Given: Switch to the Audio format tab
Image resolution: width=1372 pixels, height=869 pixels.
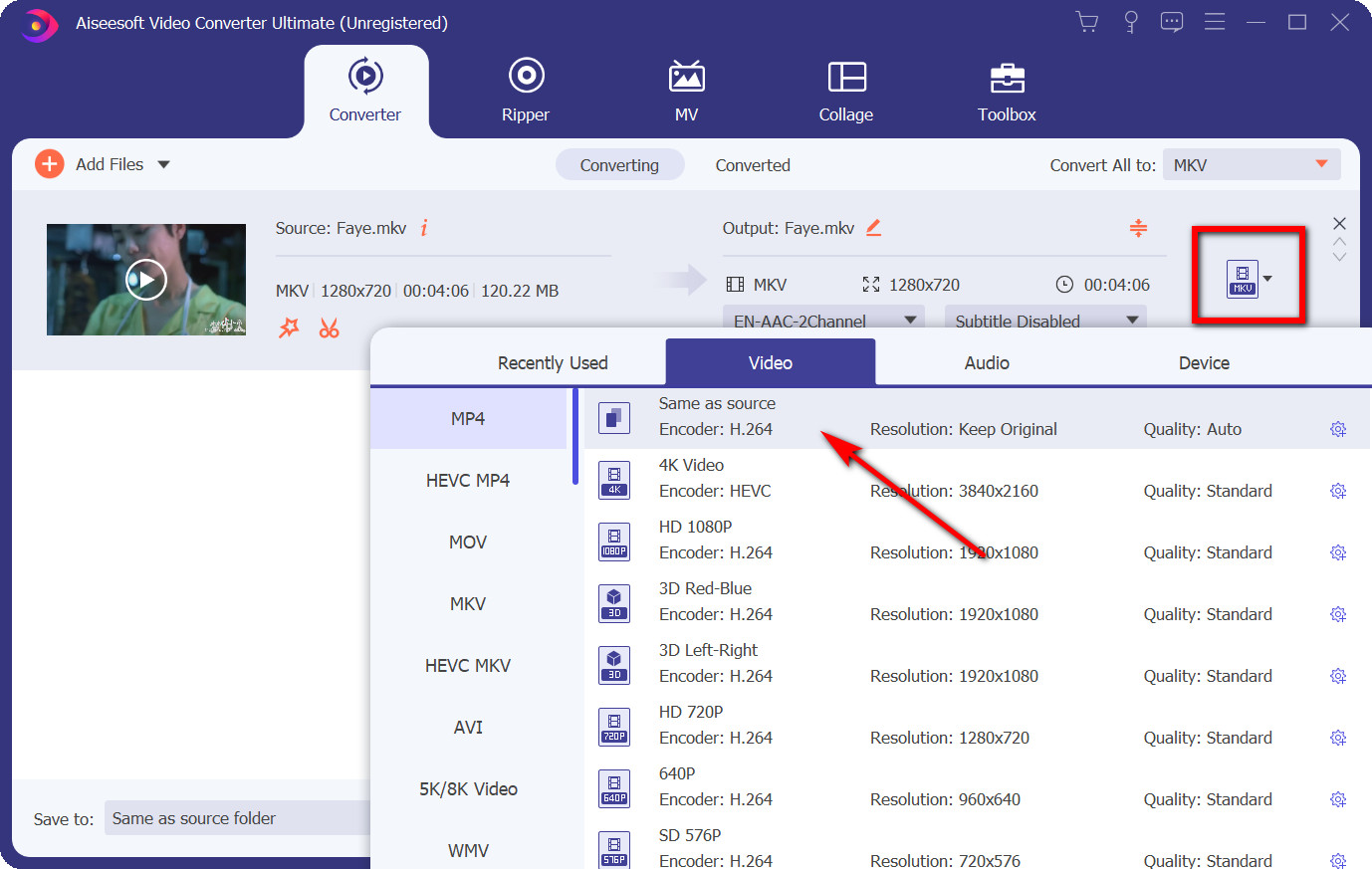Looking at the screenshot, I should point(987,362).
